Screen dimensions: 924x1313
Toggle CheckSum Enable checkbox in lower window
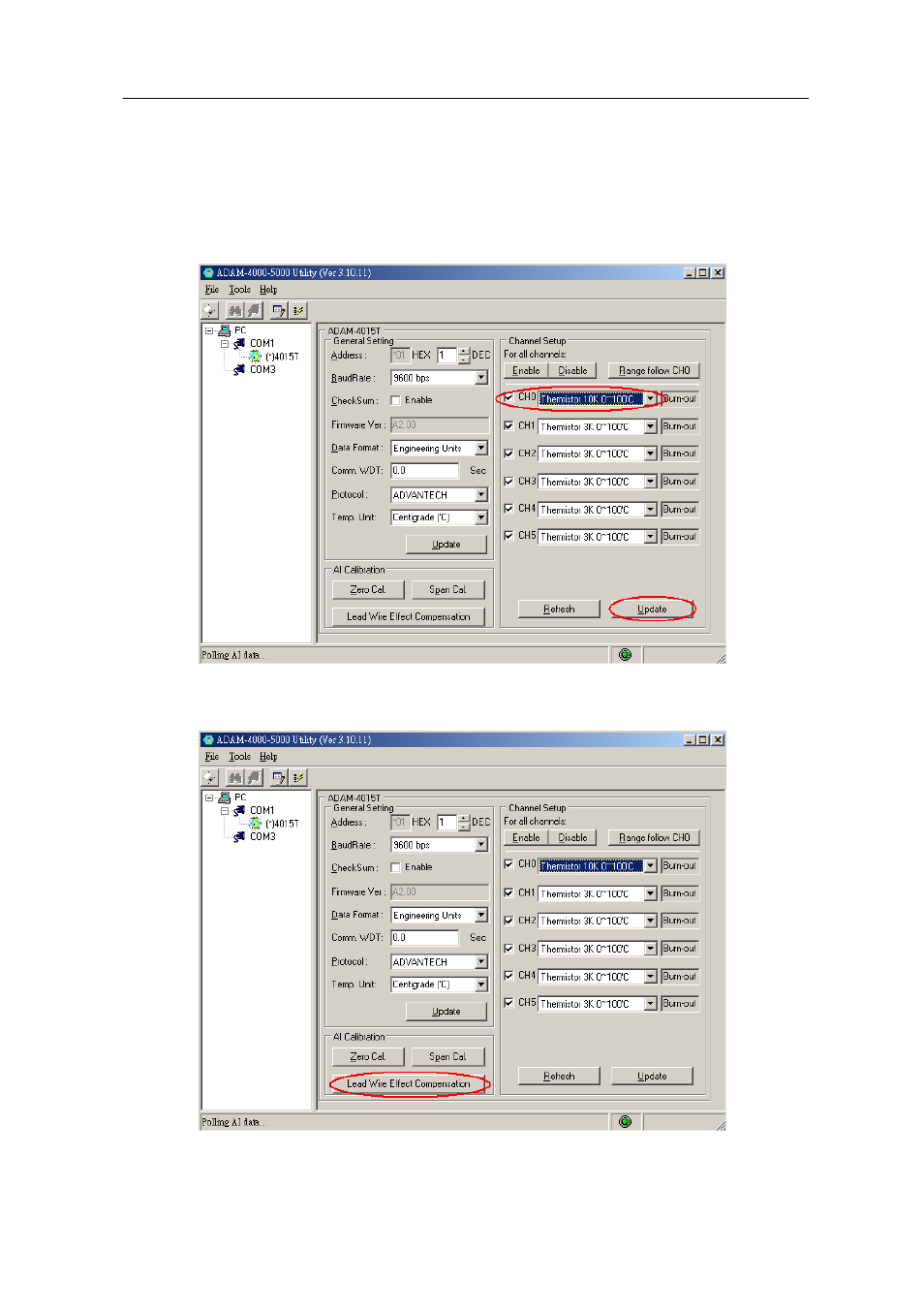pyautogui.click(x=395, y=867)
